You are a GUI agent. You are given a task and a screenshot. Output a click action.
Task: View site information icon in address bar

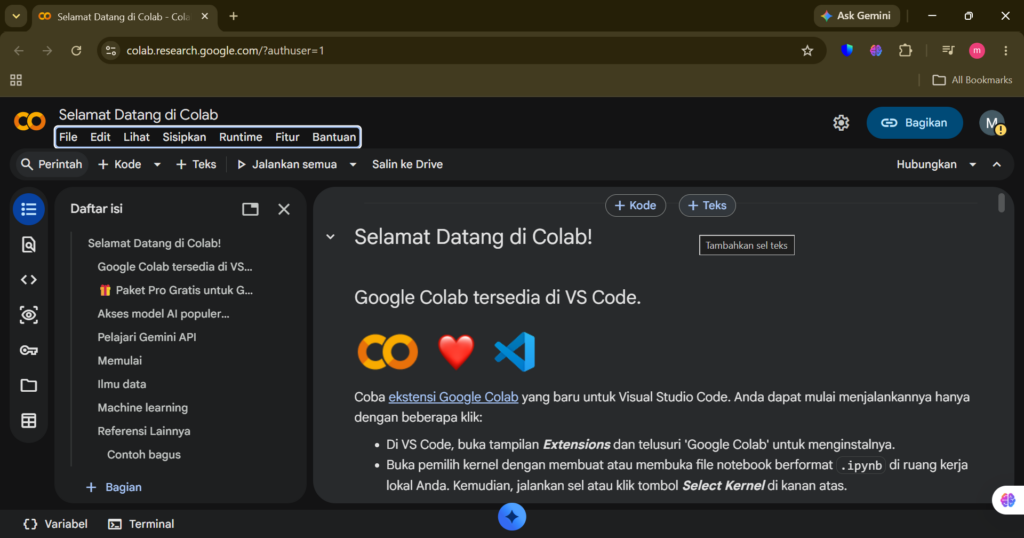click(x=111, y=50)
